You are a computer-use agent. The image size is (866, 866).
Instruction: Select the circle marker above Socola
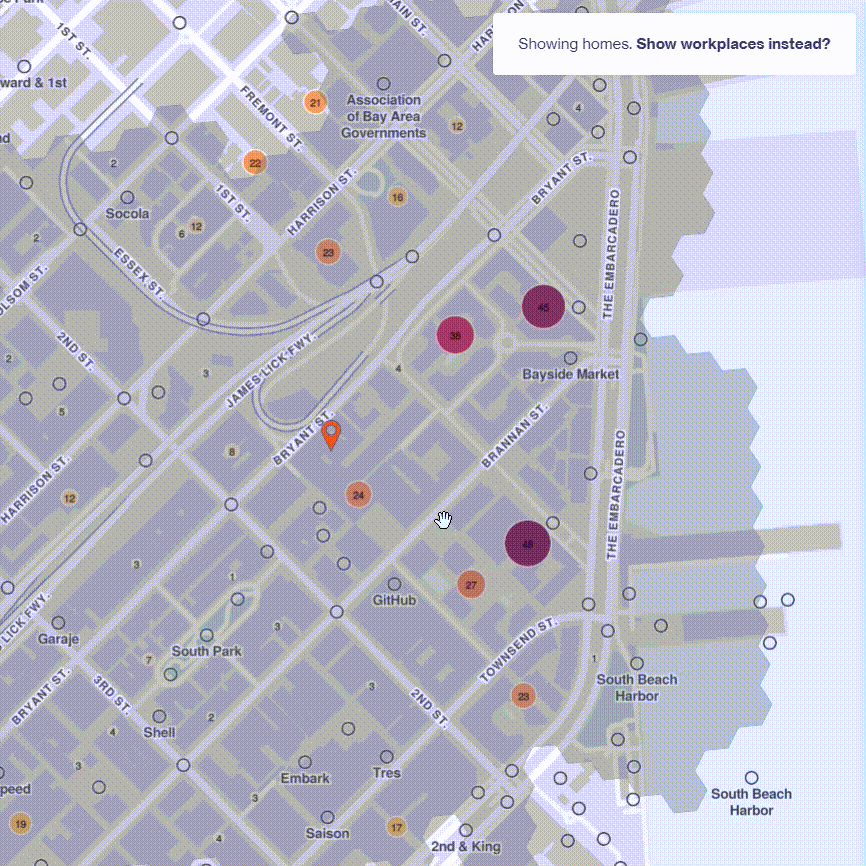point(127,198)
